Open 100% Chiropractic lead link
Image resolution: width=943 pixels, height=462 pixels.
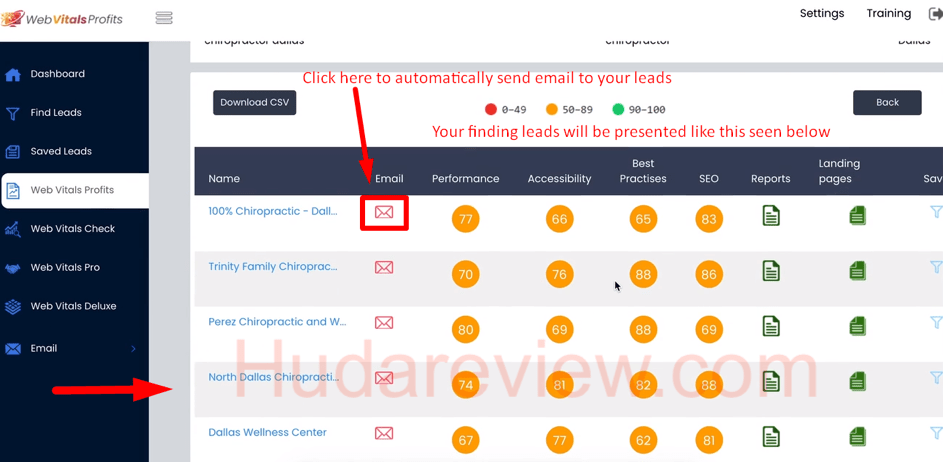(273, 211)
